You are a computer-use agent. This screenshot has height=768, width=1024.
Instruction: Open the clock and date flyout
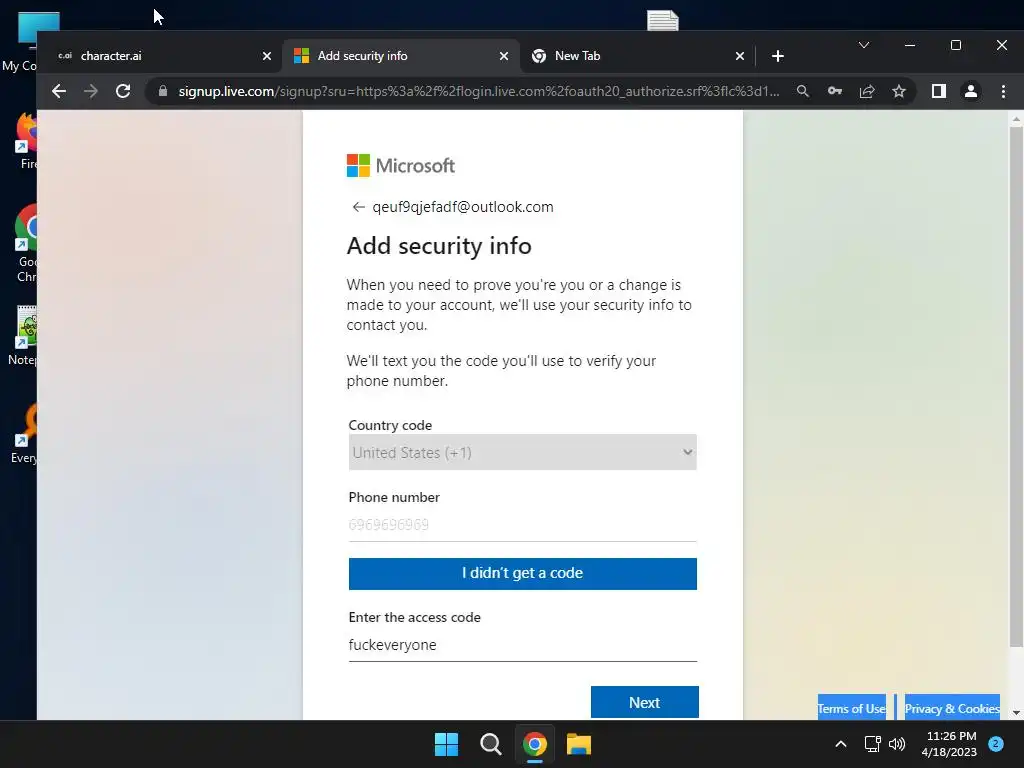coord(950,744)
